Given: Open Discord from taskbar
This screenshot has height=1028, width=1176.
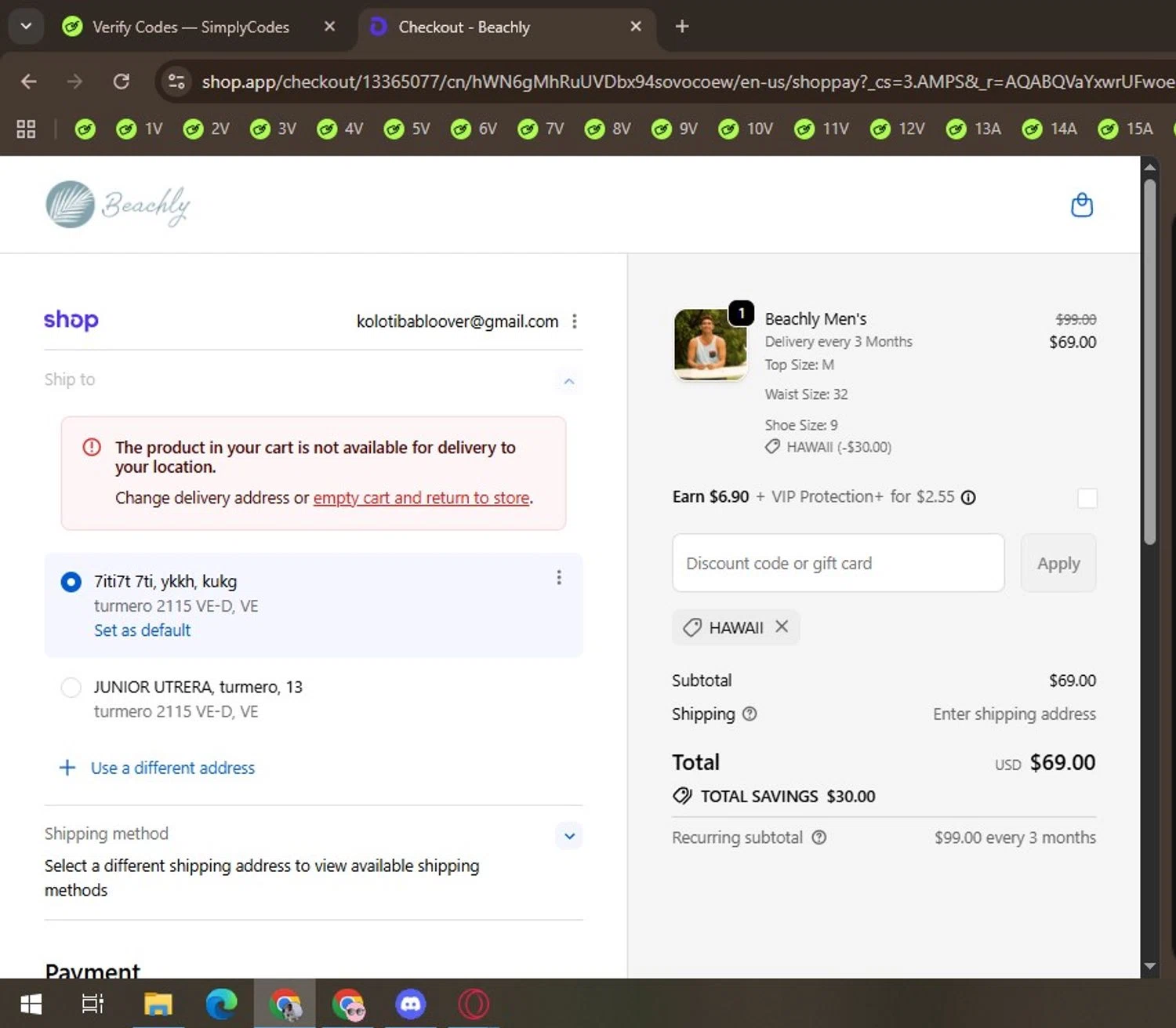Looking at the screenshot, I should coord(410,1004).
